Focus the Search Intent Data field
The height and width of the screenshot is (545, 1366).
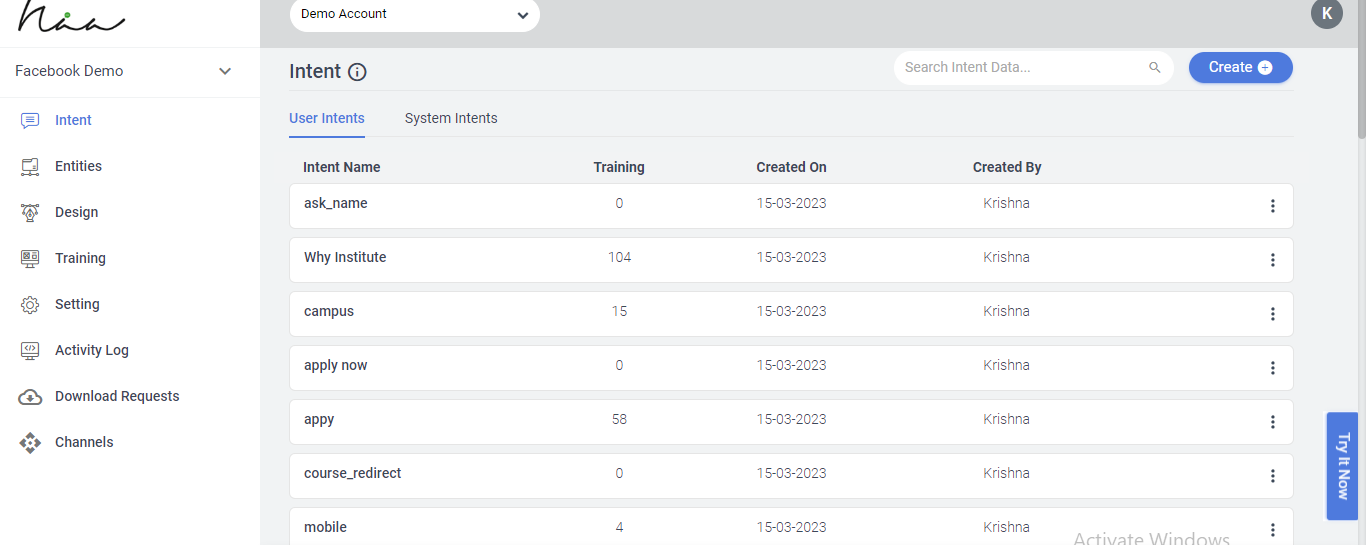tap(1020, 68)
